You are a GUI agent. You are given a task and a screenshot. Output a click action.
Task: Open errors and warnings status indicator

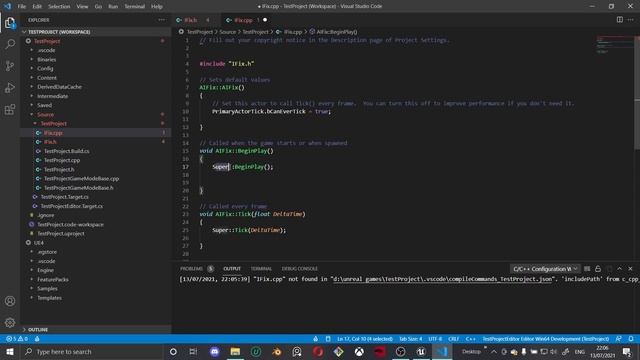click(17, 339)
